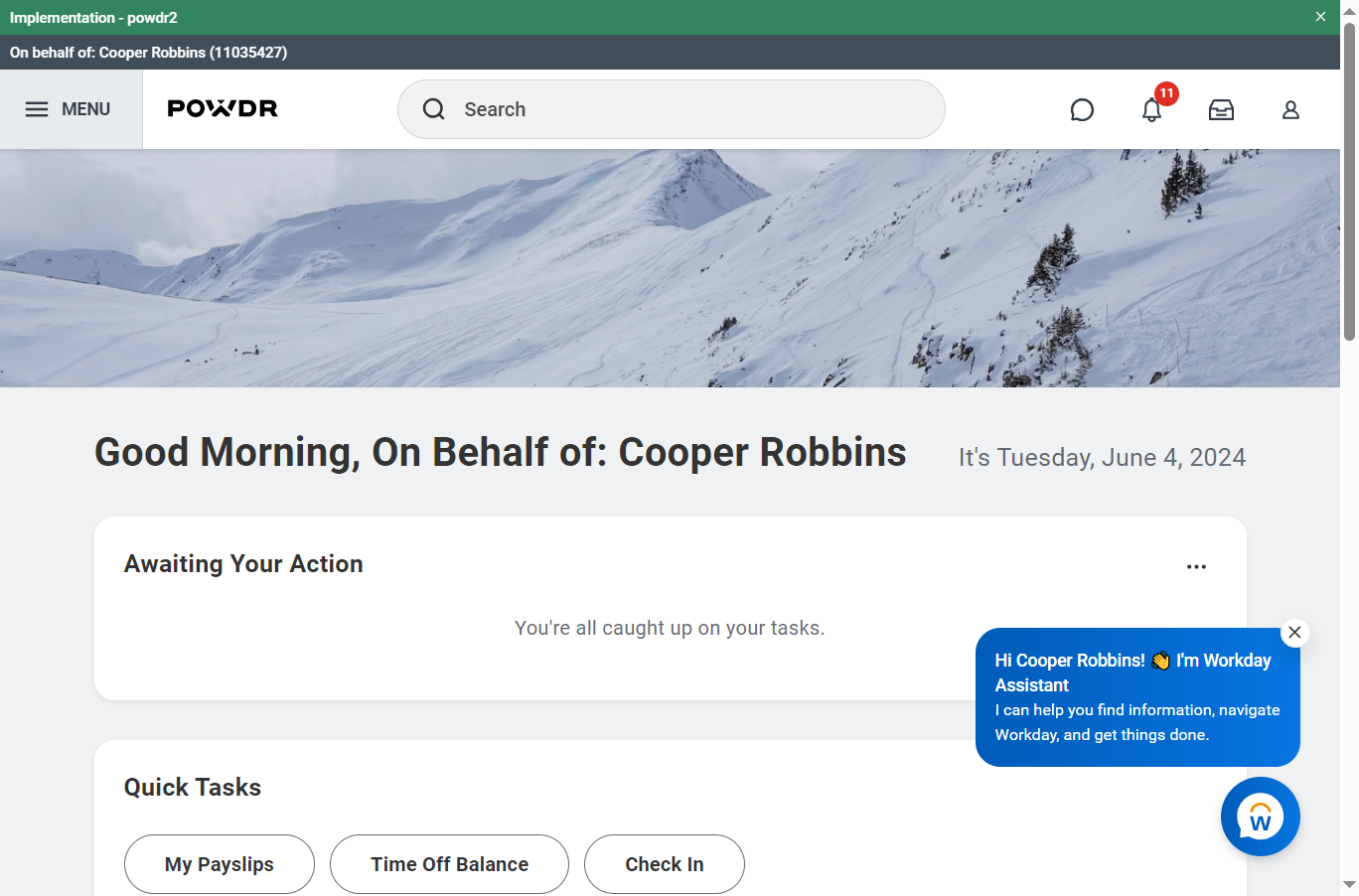Click the 'Awaiting Your Action' heading

coord(243,564)
